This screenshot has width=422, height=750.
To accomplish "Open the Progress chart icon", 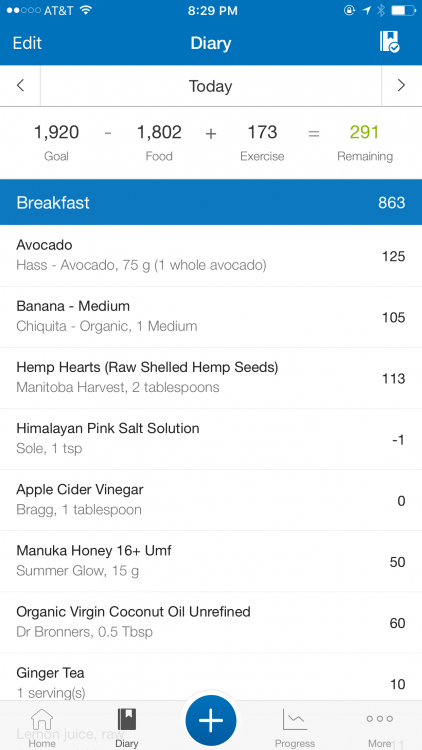I will 295,719.
